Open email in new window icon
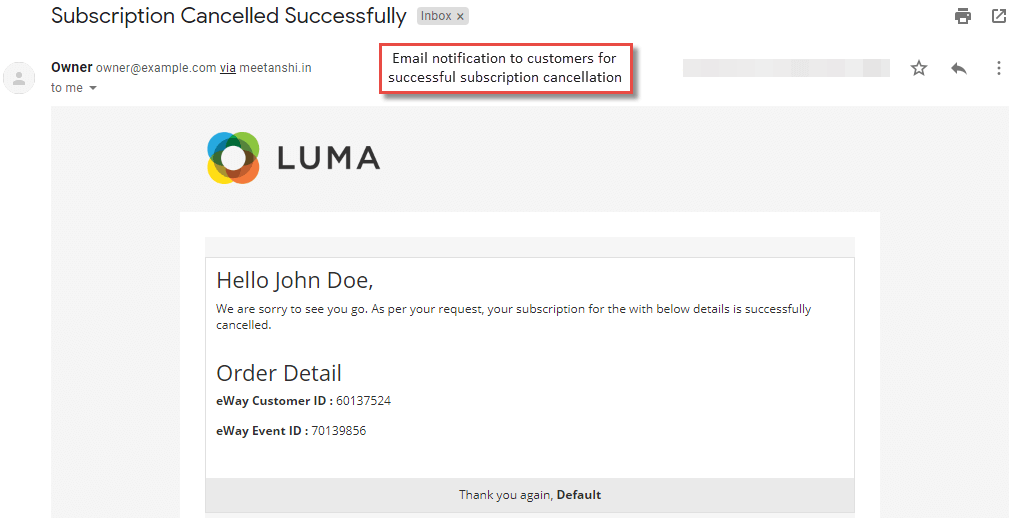 pos(998,16)
